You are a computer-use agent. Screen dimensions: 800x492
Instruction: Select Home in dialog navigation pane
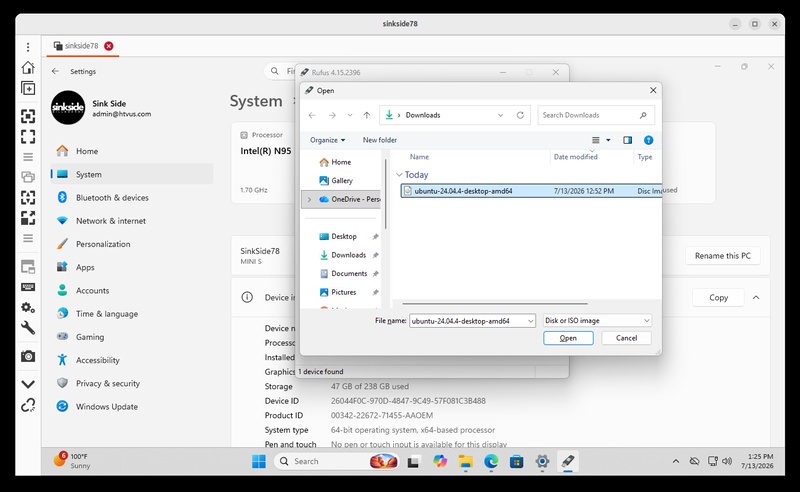tap(341, 162)
